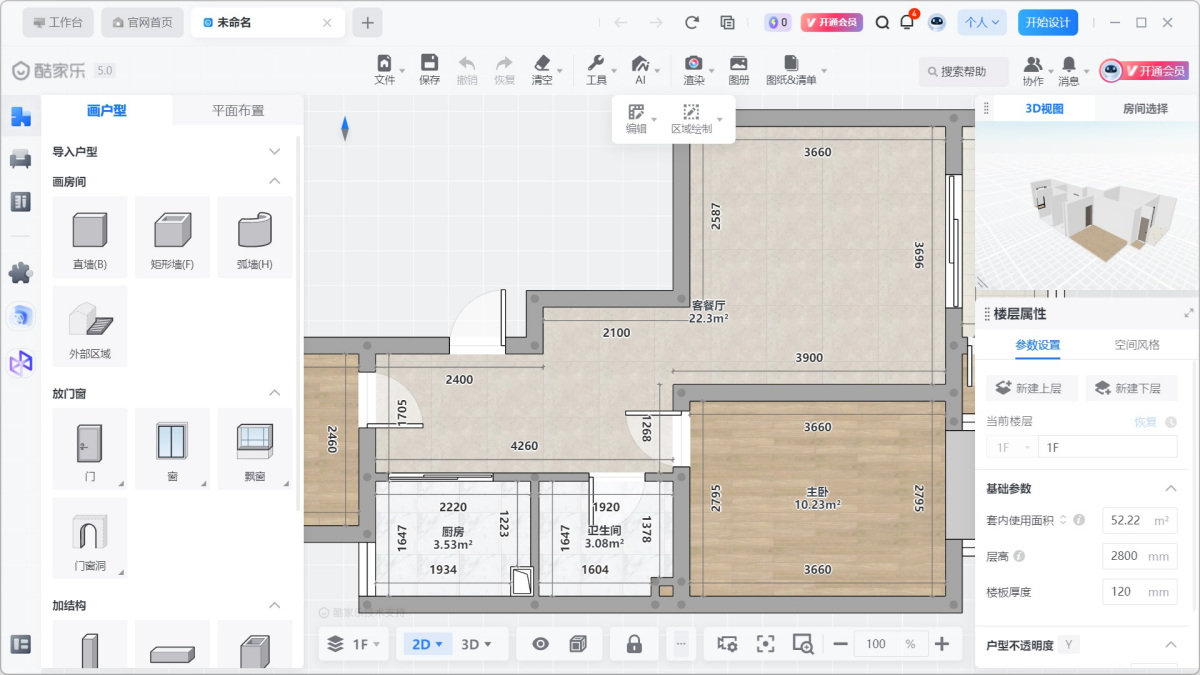
Task: Open the Render (渲染) tool
Action: pos(693,70)
